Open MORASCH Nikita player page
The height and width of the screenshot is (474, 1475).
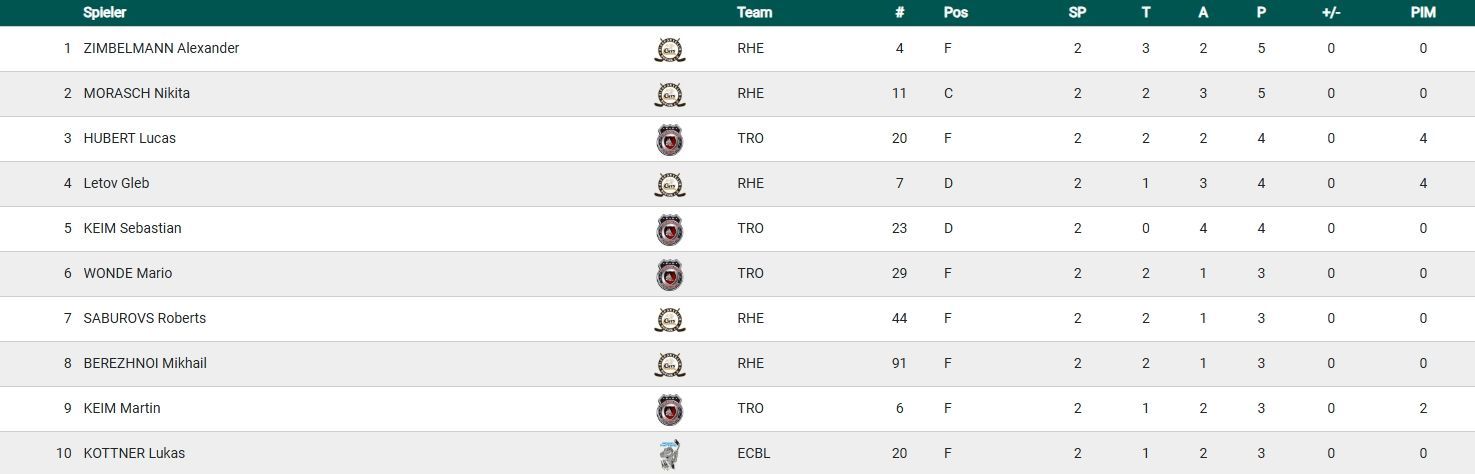tap(136, 93)
